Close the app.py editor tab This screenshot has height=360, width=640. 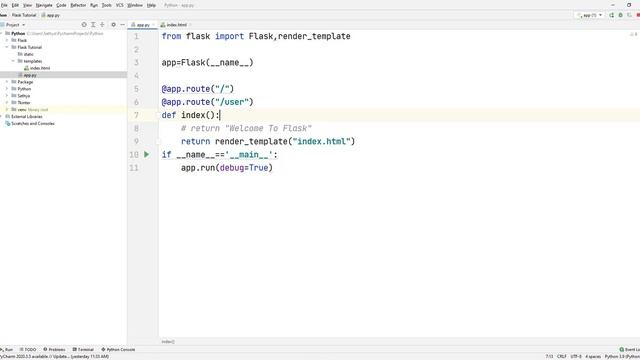[153, 25]
